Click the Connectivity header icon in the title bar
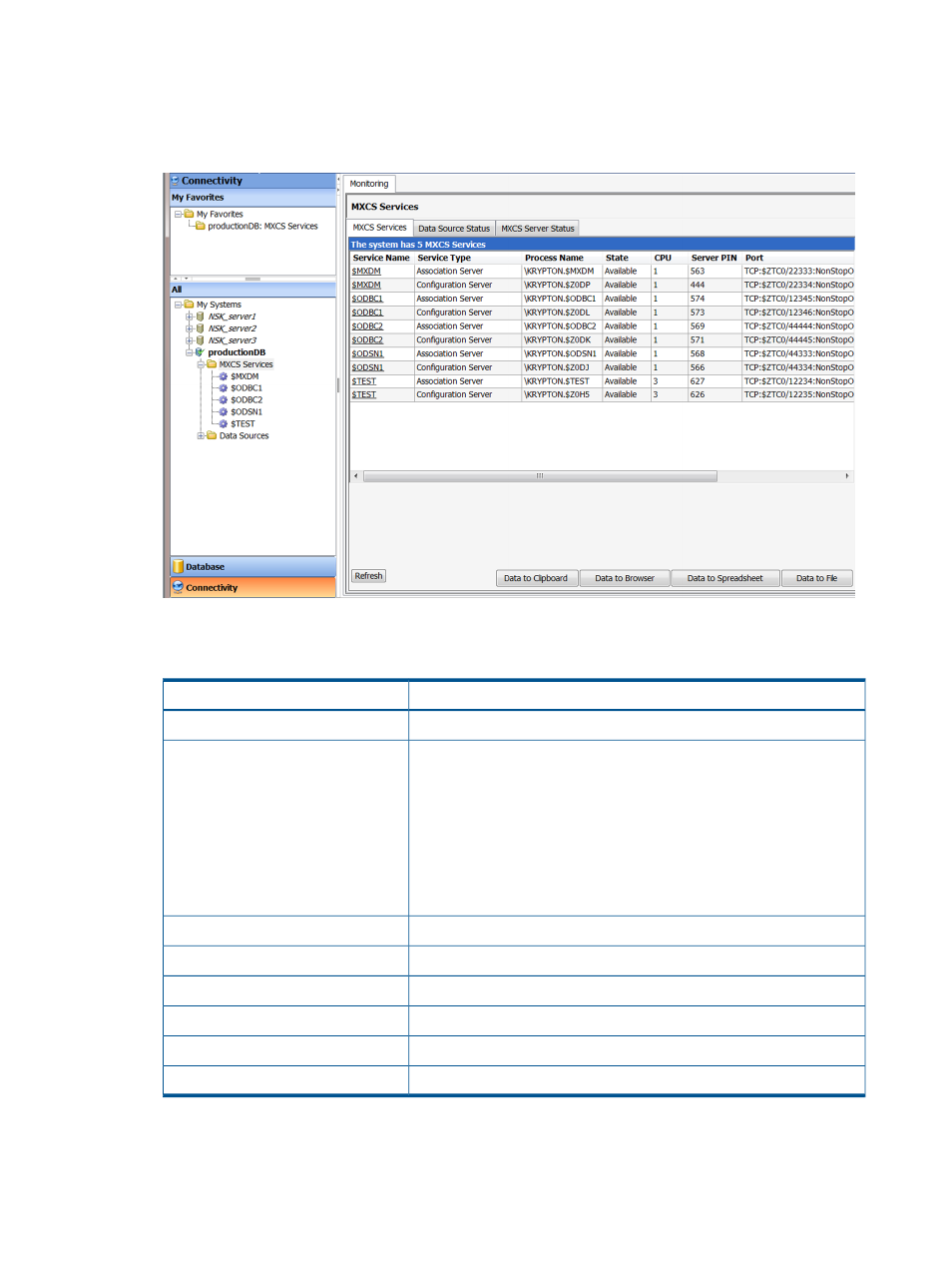 [176, 181]
